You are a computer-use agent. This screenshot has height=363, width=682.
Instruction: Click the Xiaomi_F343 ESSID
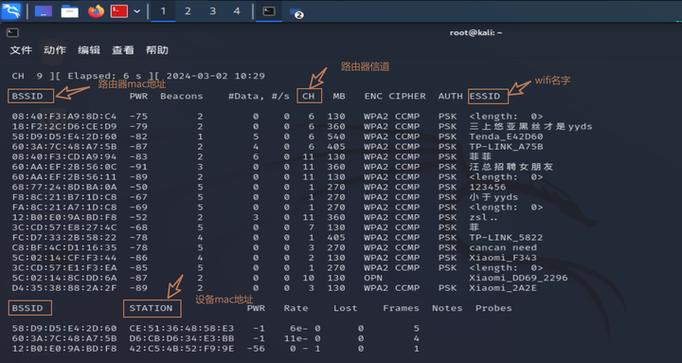(503, 258)
